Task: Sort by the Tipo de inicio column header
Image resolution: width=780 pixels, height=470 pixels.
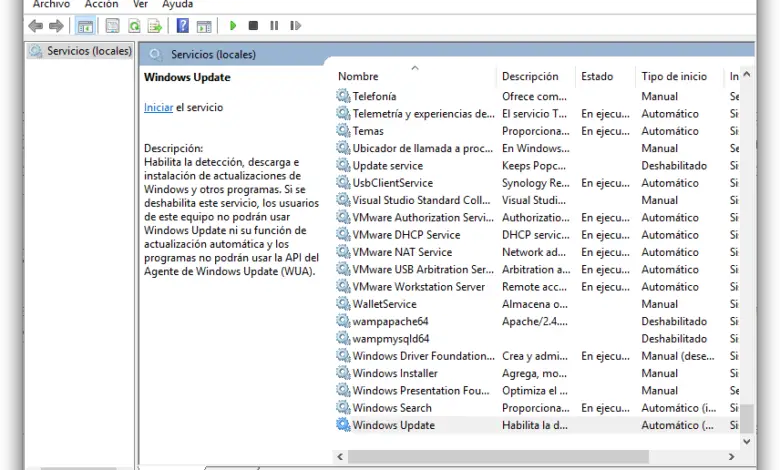Action: coord(674,76)
